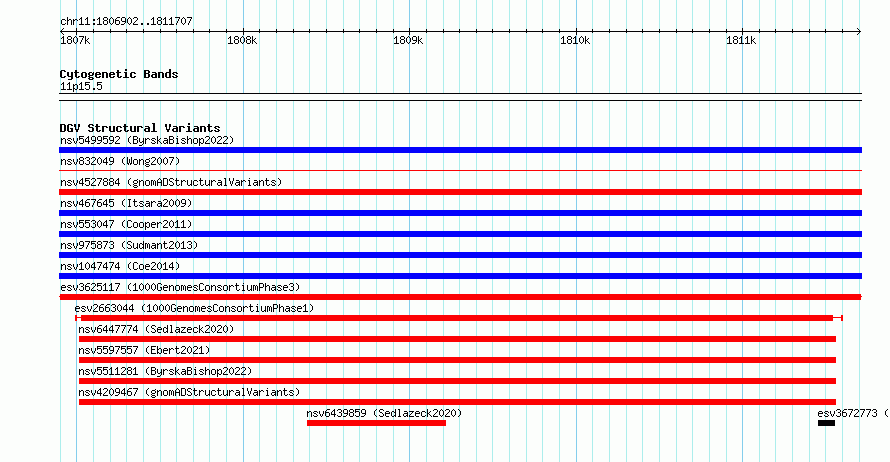890x462 pixels.
Task: Click the blue bar of nsv553047
Action: pos(460,234)
